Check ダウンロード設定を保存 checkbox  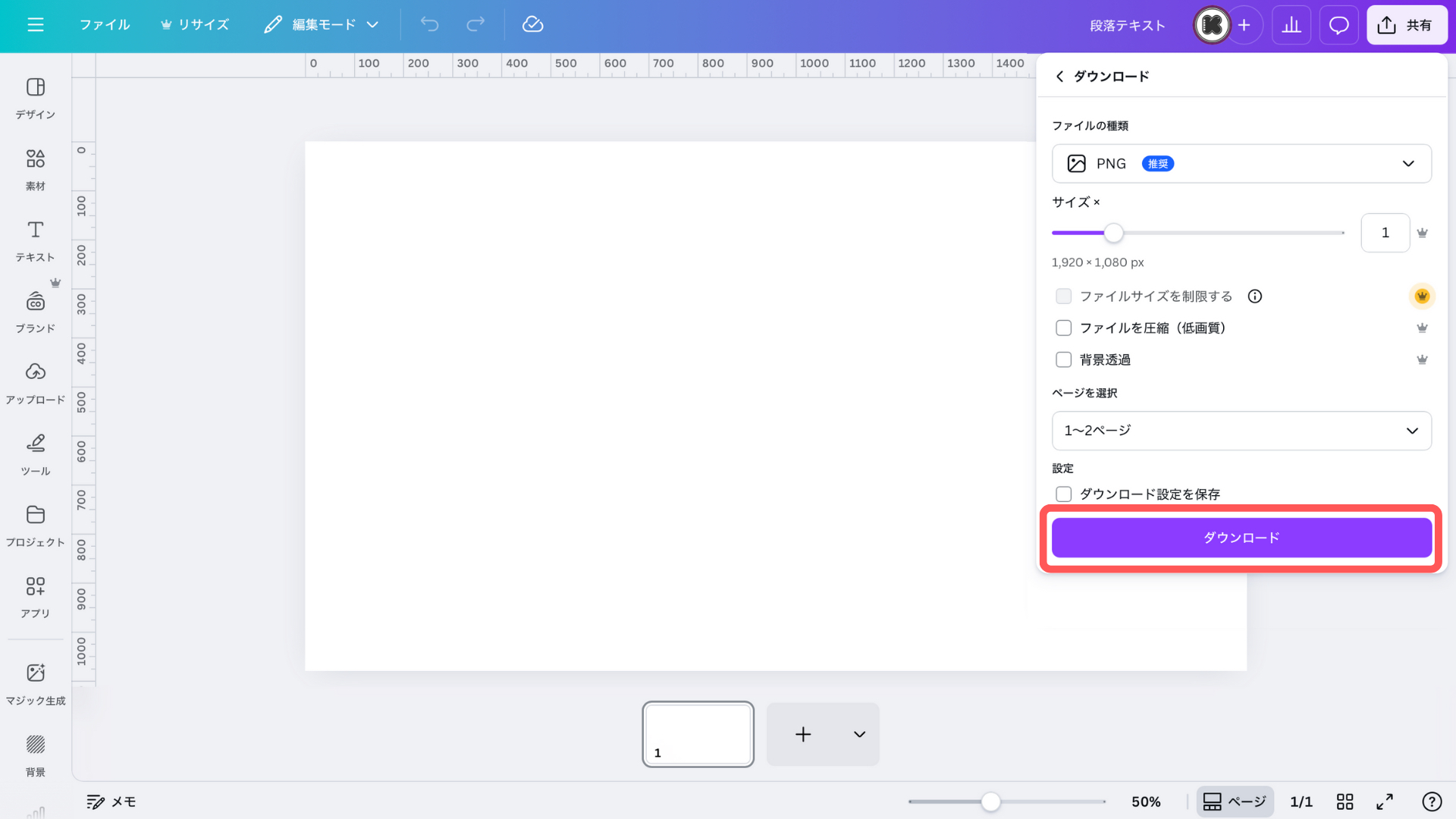(x=1064, y=494)
